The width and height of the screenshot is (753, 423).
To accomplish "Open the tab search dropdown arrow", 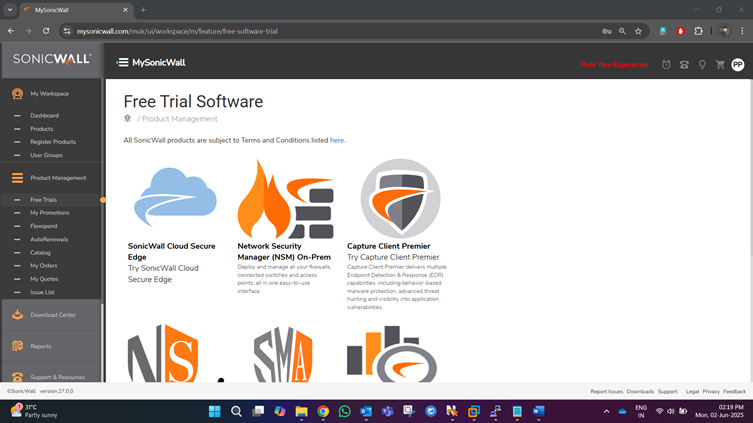I will click(x=10, y=10).
